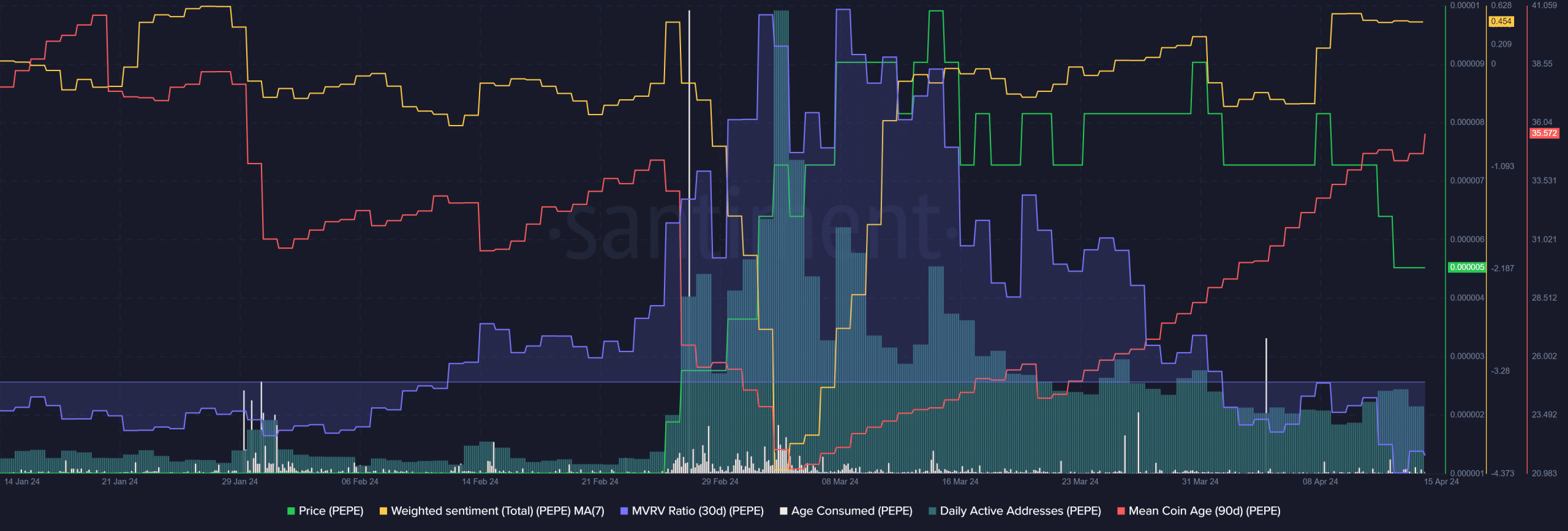Click the teal Daily Active Addresses swatch

pyautogui.click(x=932, y=511)
